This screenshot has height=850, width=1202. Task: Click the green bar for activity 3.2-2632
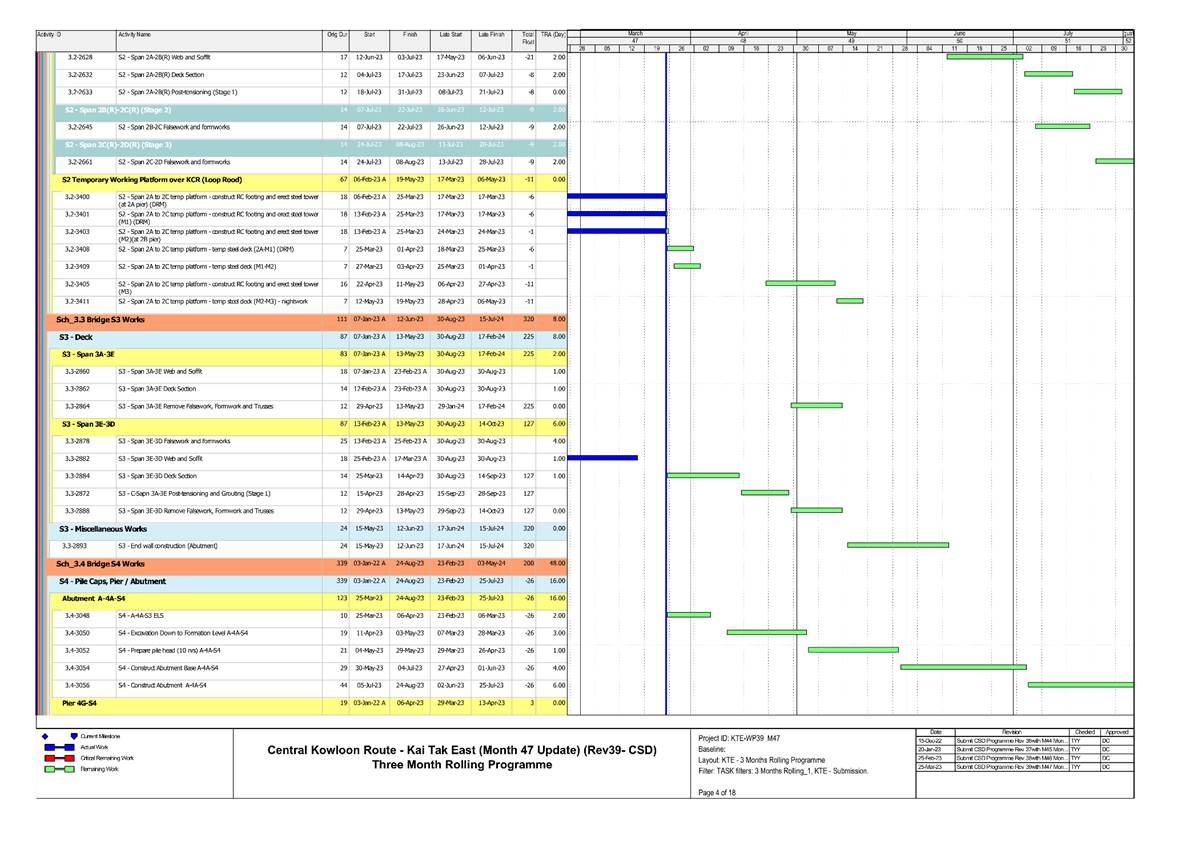(x=1048, y=74)
